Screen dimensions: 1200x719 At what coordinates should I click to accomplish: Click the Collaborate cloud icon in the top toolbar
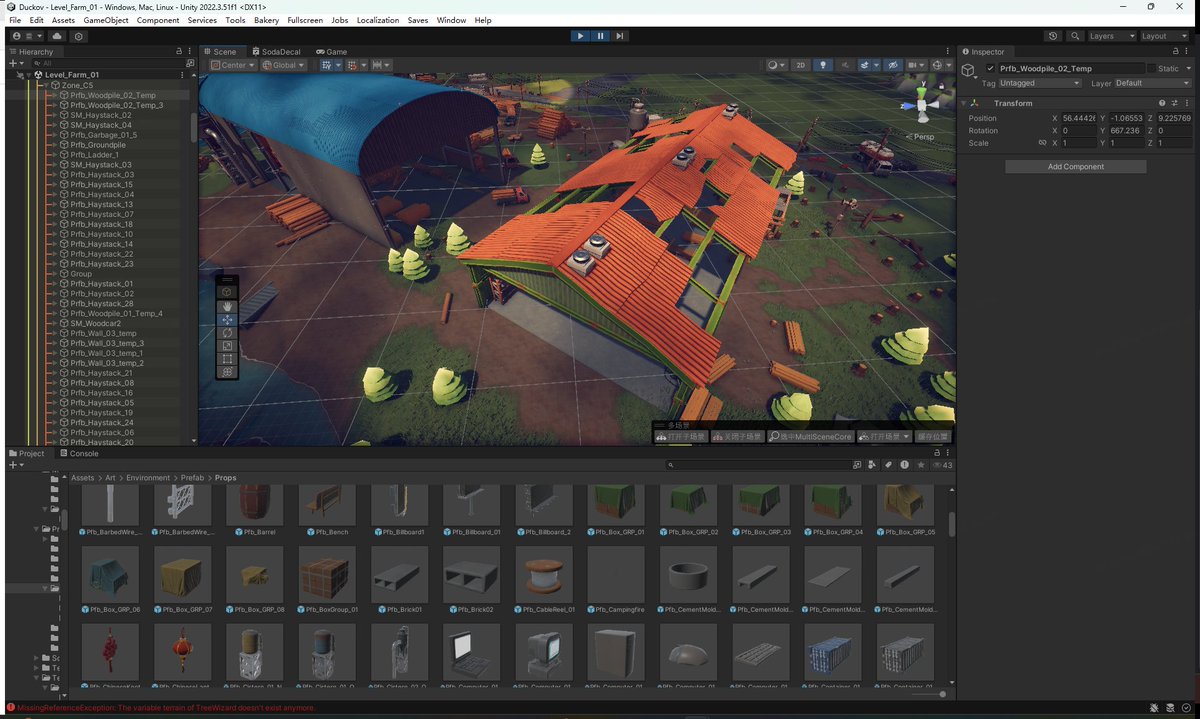click(57, 35)
